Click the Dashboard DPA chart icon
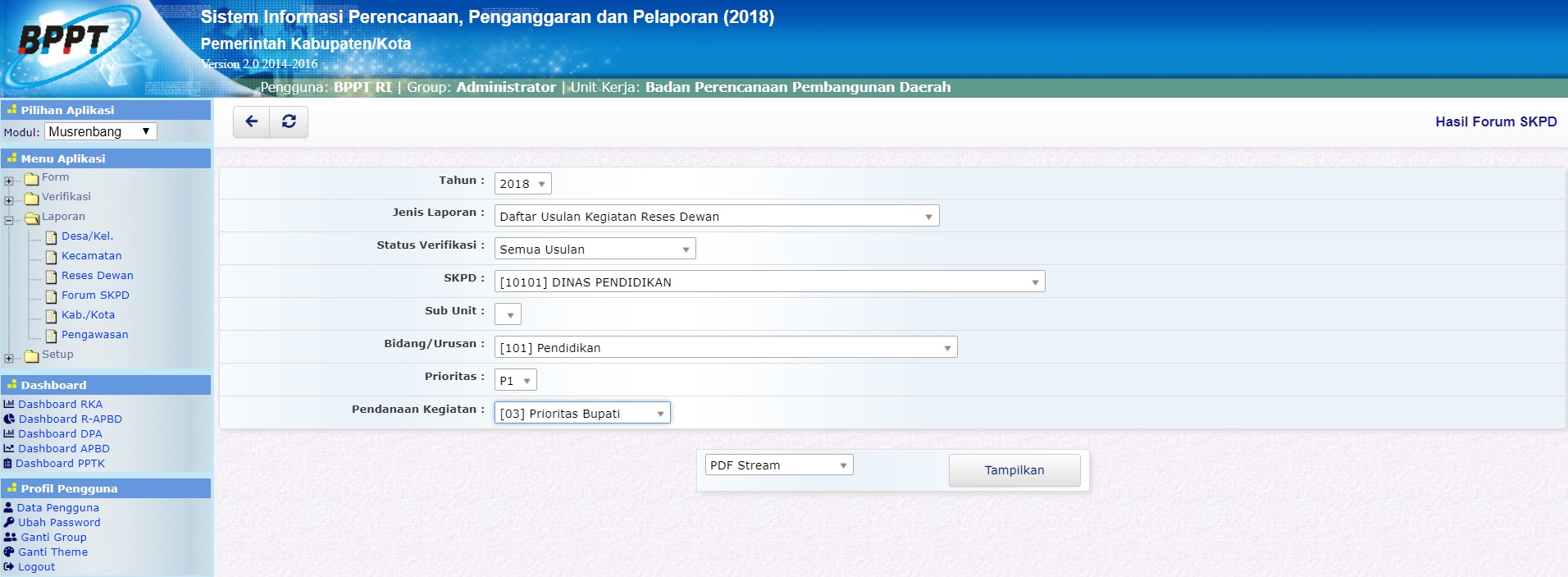 (x=9, y=433)
